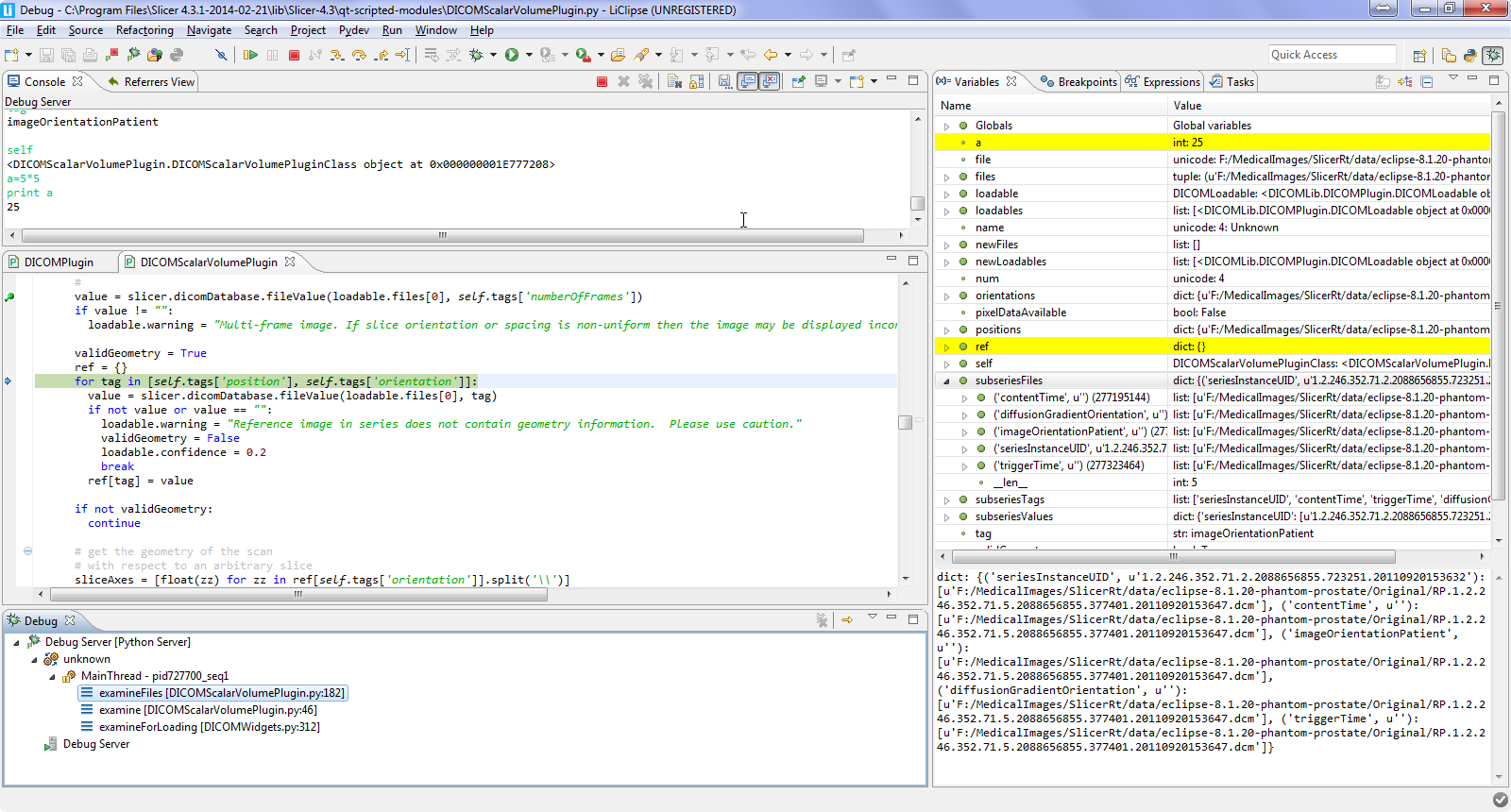
Task: Expand the Globals variable entry
Action: click(x=946, y=126)
